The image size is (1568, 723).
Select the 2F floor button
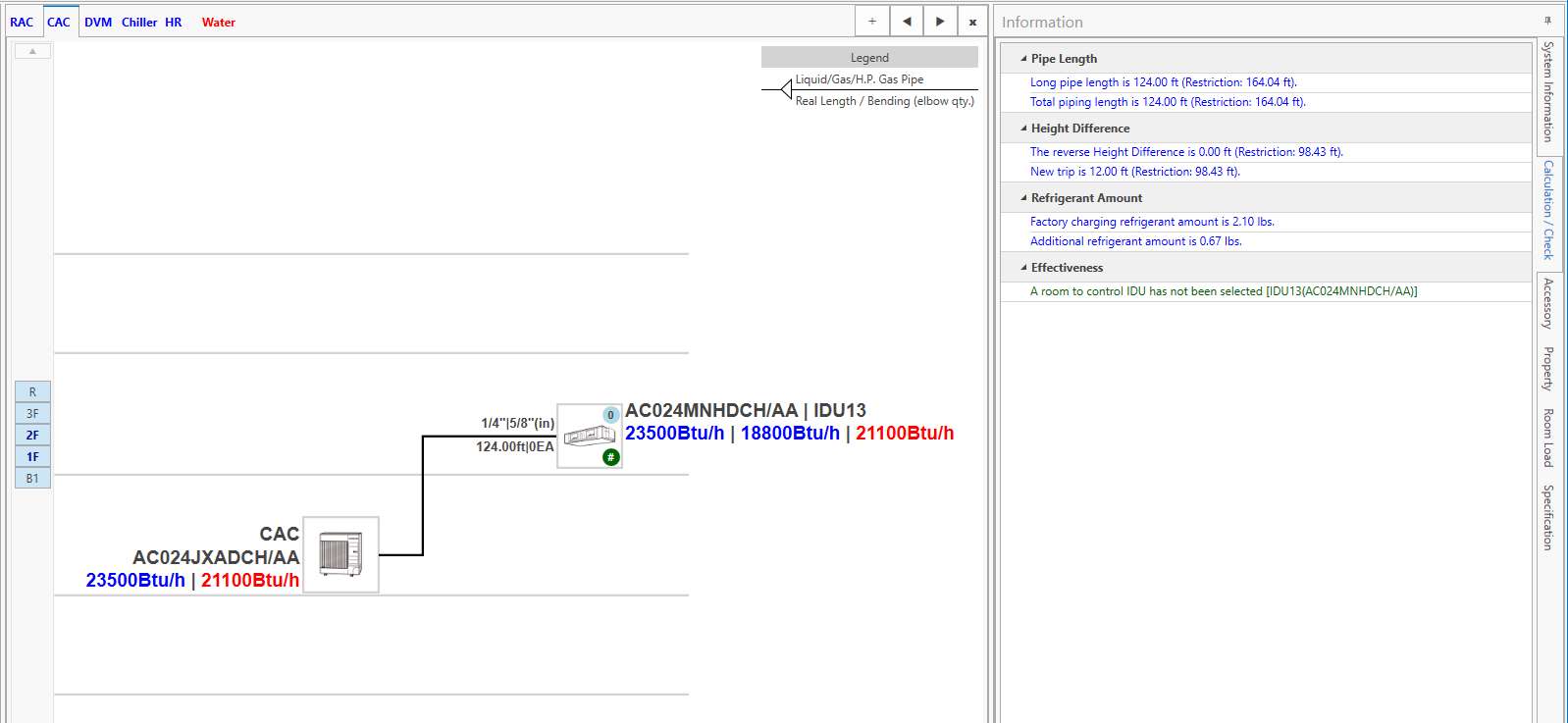32,436
